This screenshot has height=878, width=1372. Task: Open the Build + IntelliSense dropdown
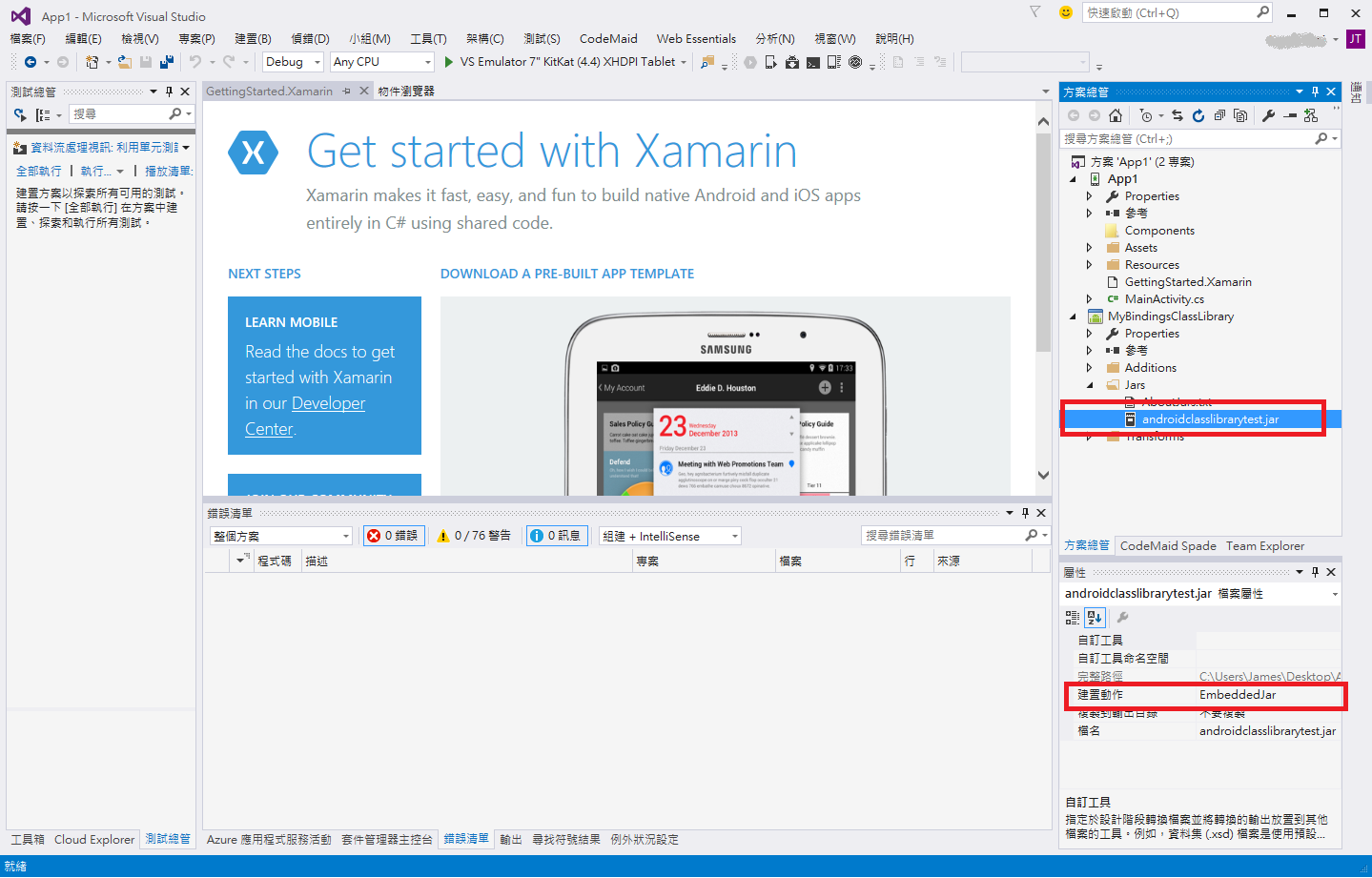(670, 536)
